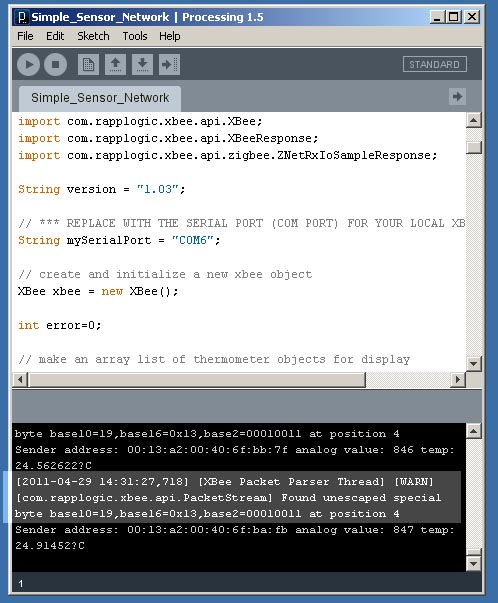This screenshot has width=498, height=603.
Task: Click the Processing app icon in title bar
Action: [22, 17]
